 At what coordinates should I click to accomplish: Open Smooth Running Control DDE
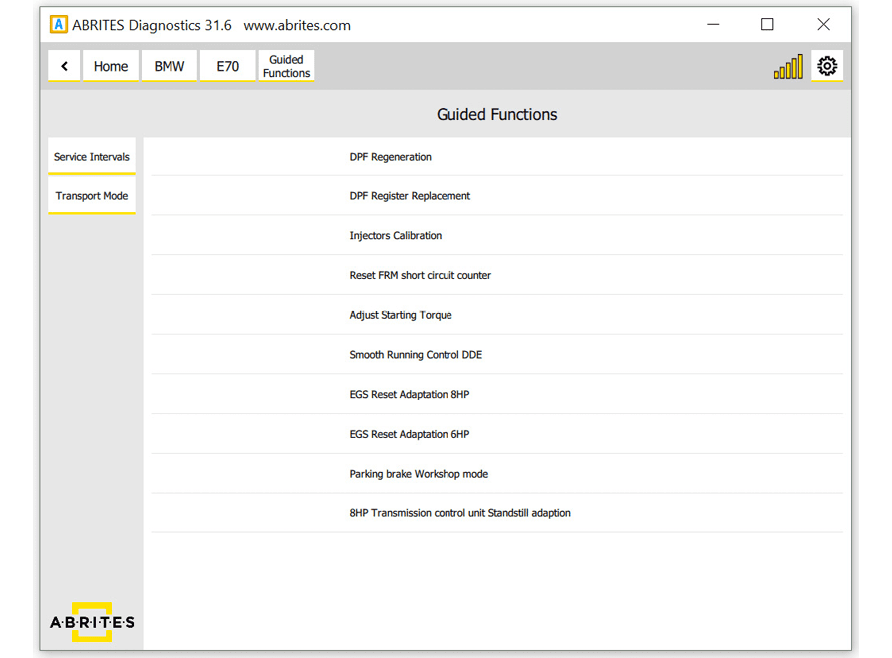[x=416, y=355]
